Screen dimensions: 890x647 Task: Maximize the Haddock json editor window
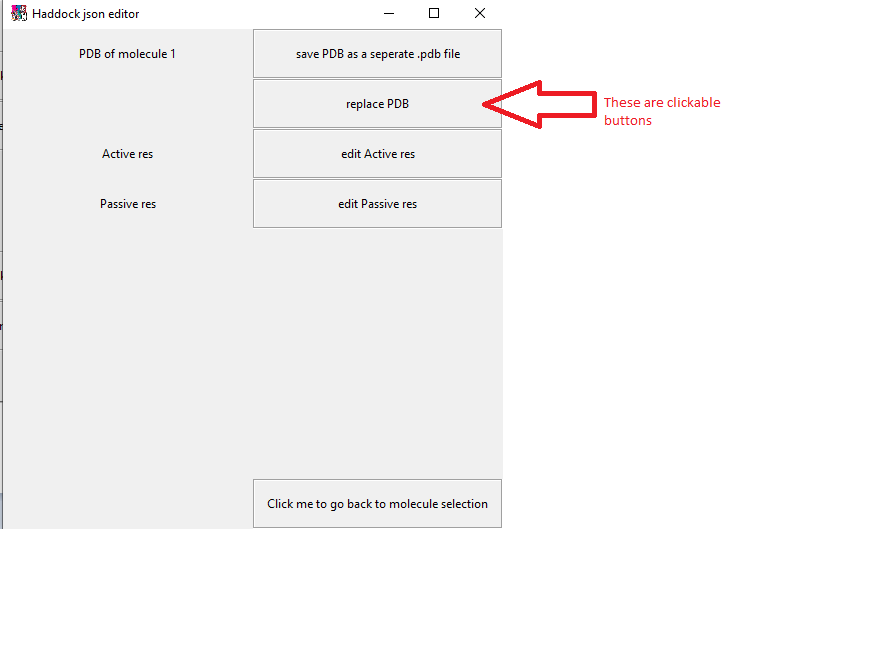tap(434, 13)
